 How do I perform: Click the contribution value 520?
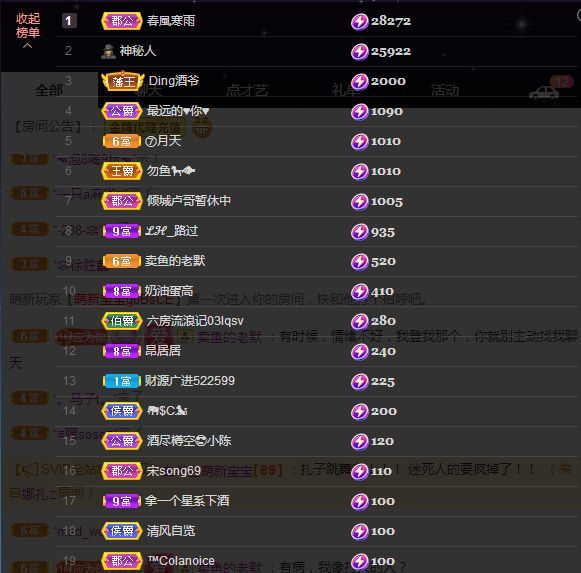[x=383, y=262]
